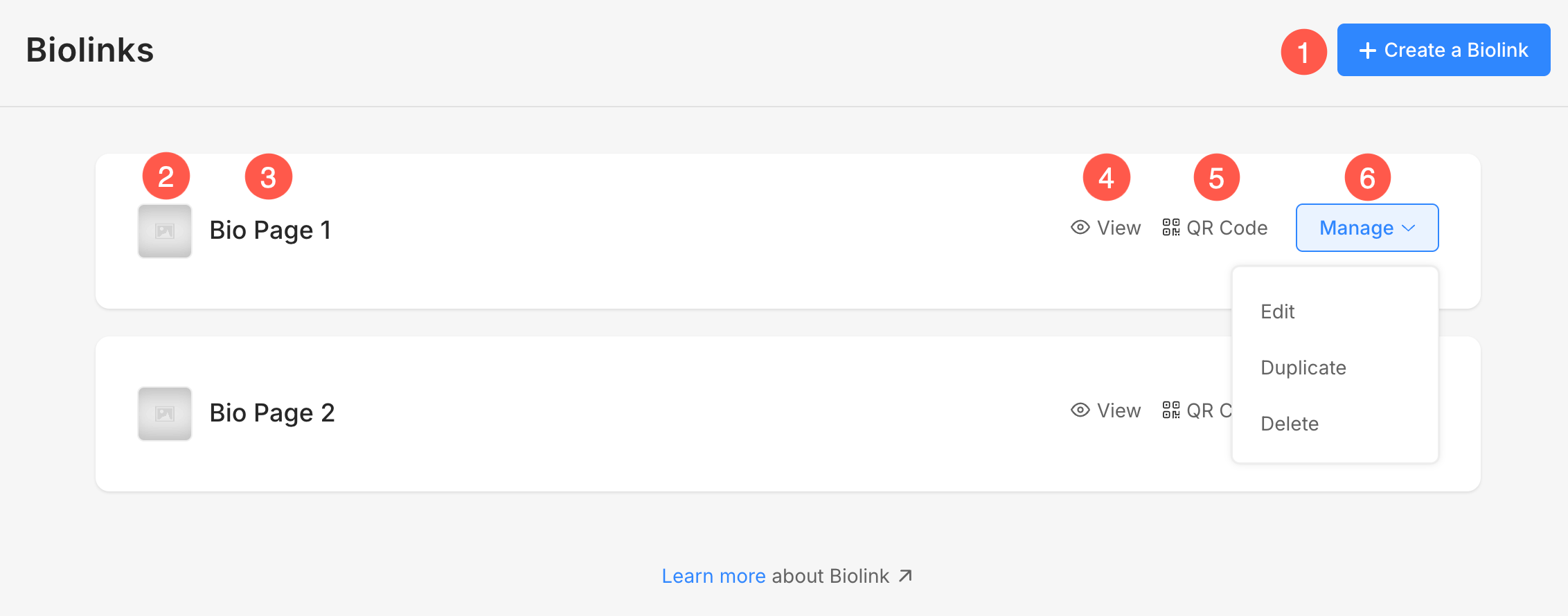Choose Duplicate in the Manage menu
This screenshot has width=1568, height=616.
point(1303,368)
